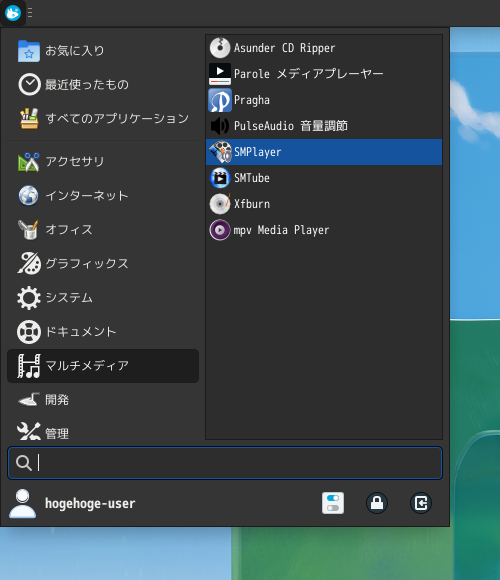Click the documentation lifebuoy icon
The width and height of the screenshot is (500, 580).
[29, 332]
